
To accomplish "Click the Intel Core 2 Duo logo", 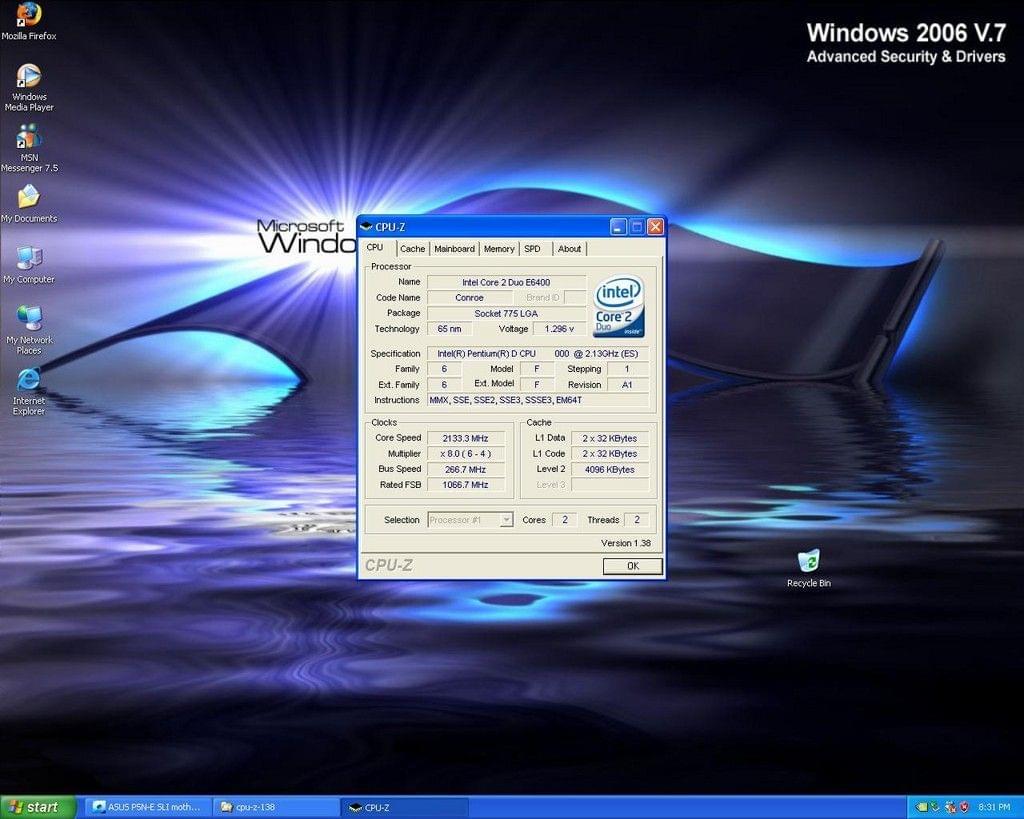I will (618, 306).
